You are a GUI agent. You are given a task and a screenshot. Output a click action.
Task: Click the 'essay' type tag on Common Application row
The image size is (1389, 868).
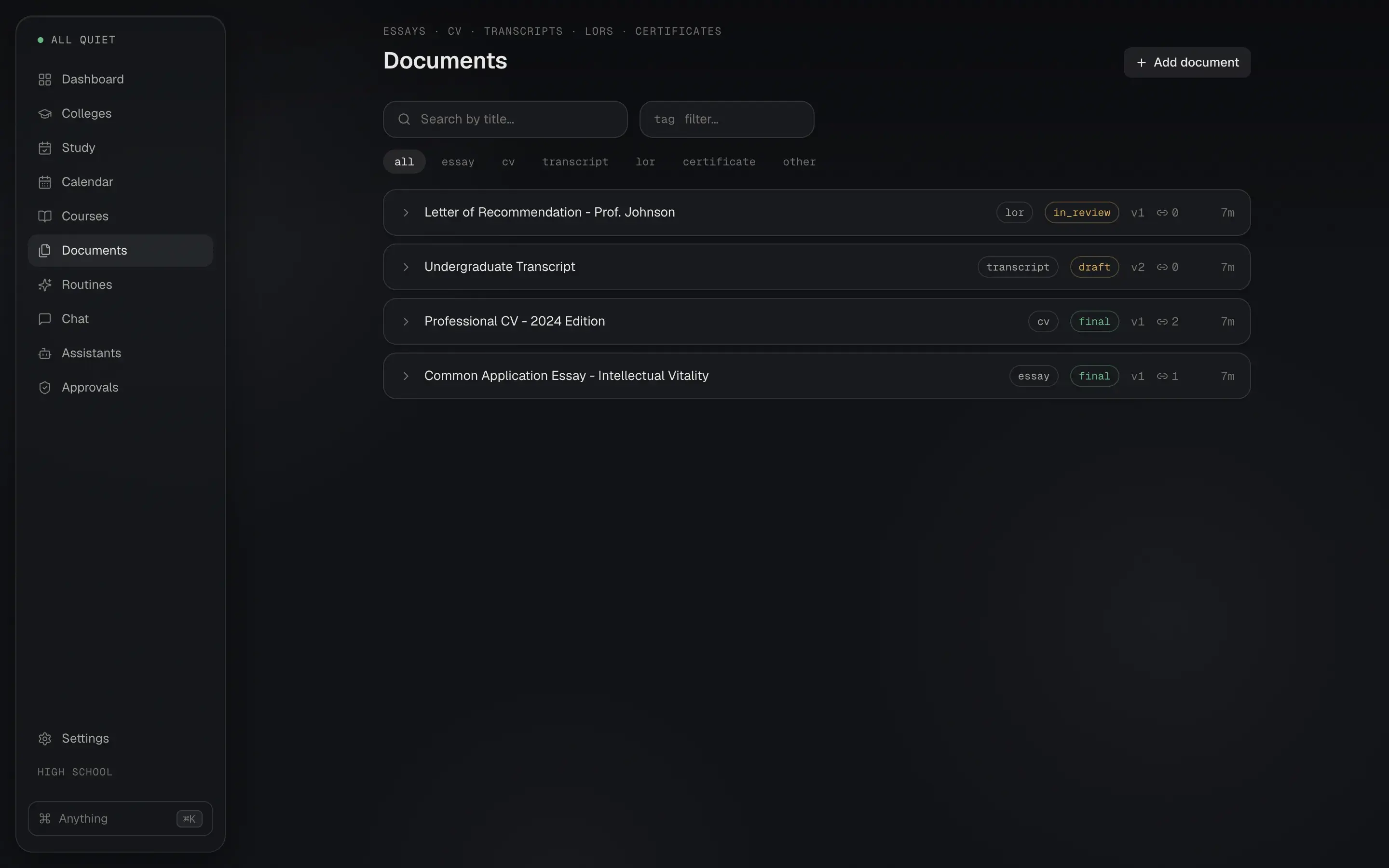[x=1033, y=376]
